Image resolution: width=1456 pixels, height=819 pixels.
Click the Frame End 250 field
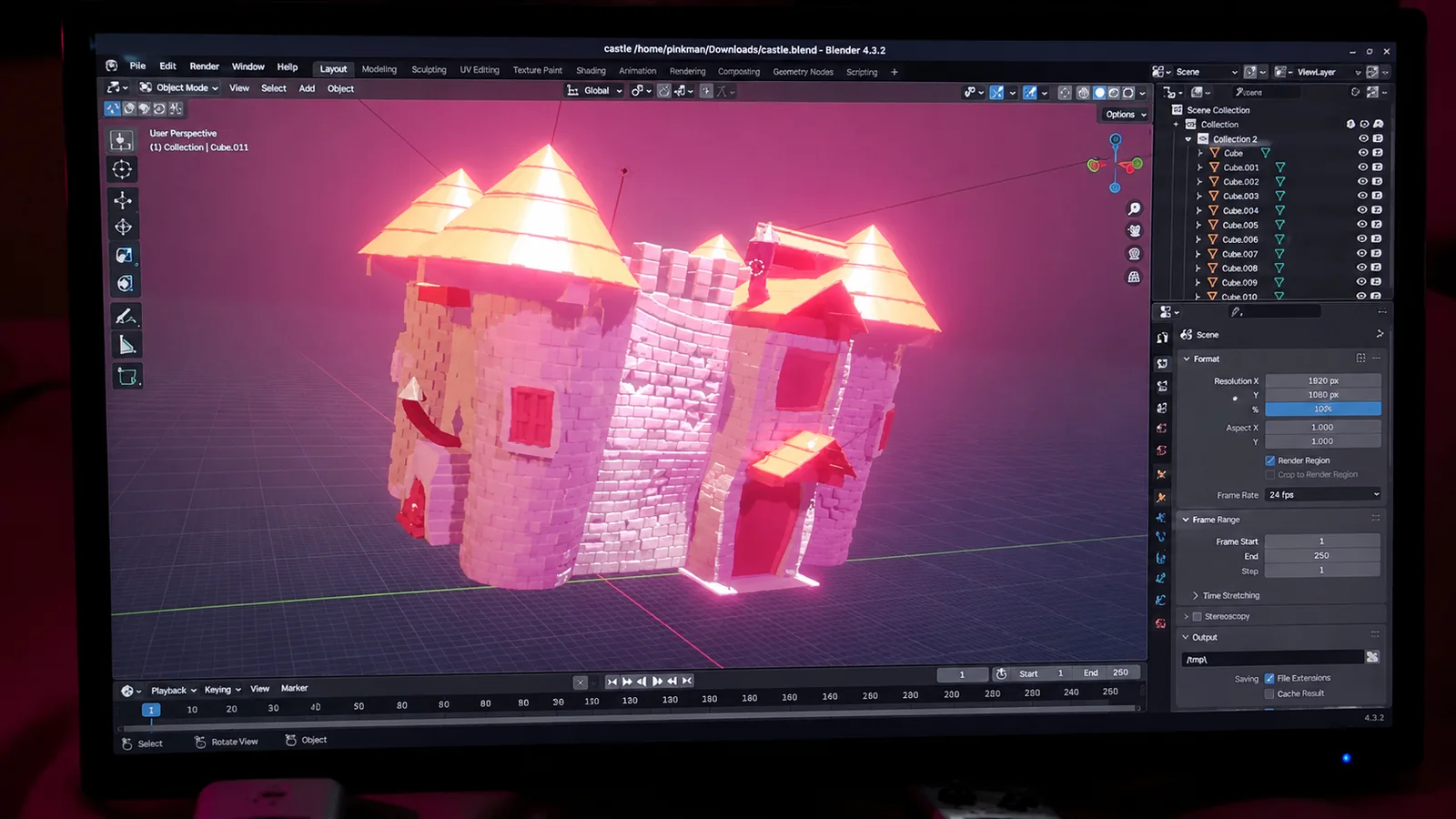(1322, 555)
